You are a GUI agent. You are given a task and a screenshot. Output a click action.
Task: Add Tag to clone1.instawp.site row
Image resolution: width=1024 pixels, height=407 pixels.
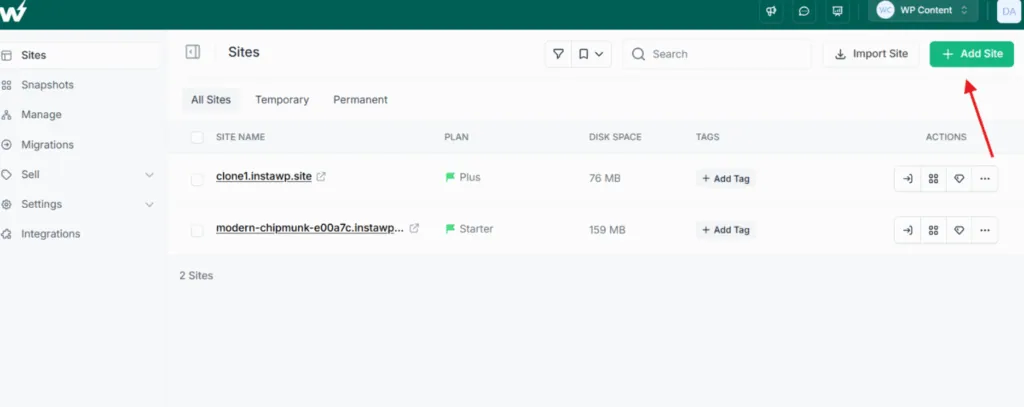tap(726, 178)
